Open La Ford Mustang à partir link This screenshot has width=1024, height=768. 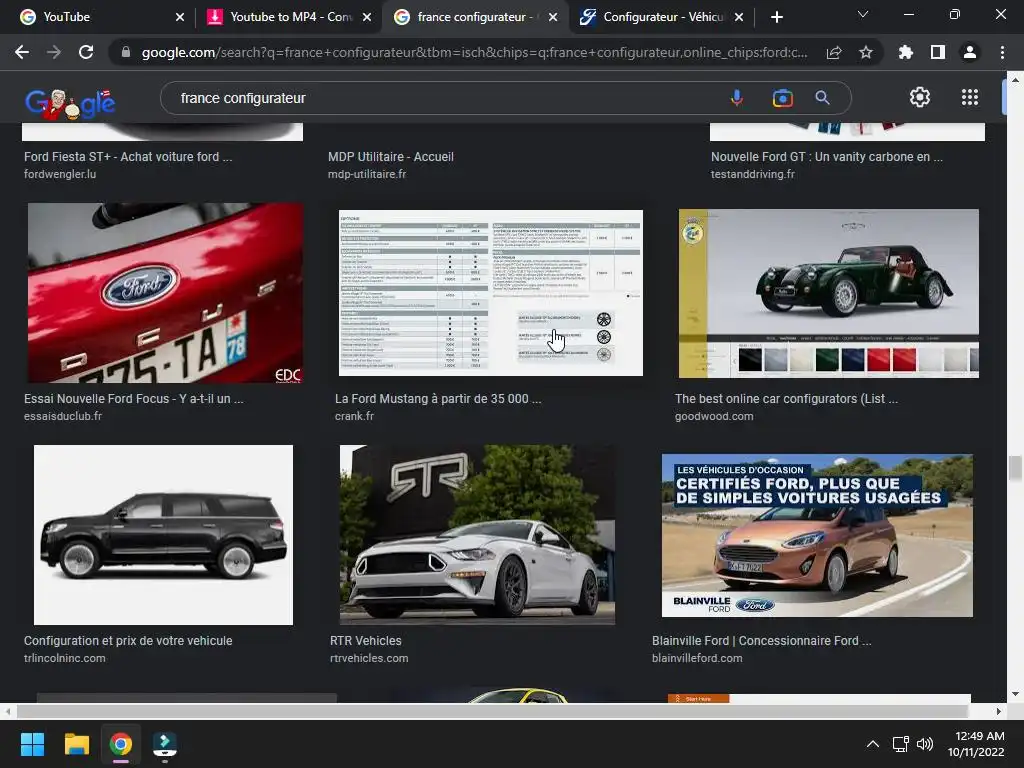(x=438, y=398)
